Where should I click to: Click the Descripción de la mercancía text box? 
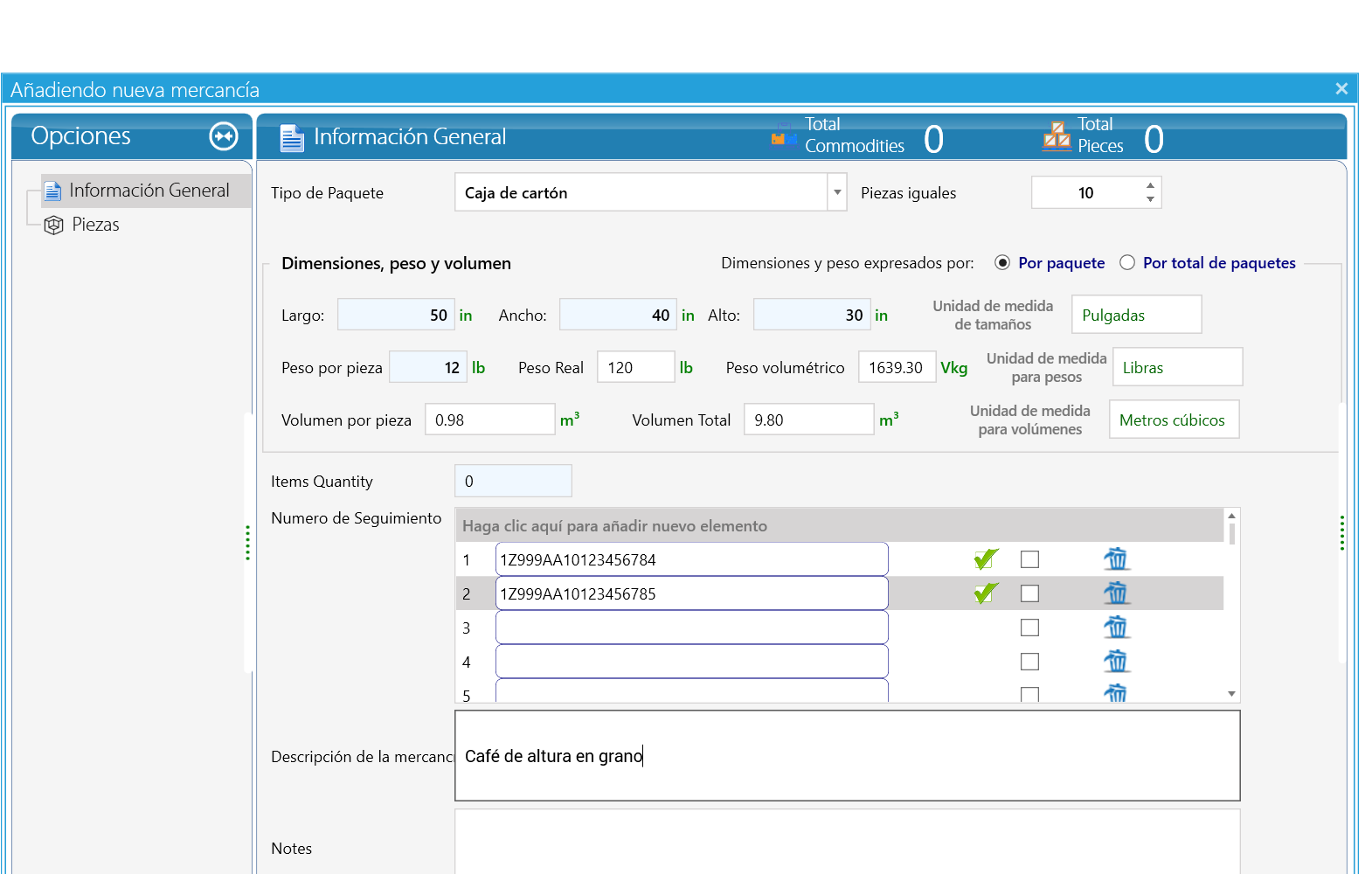(848, 755)
